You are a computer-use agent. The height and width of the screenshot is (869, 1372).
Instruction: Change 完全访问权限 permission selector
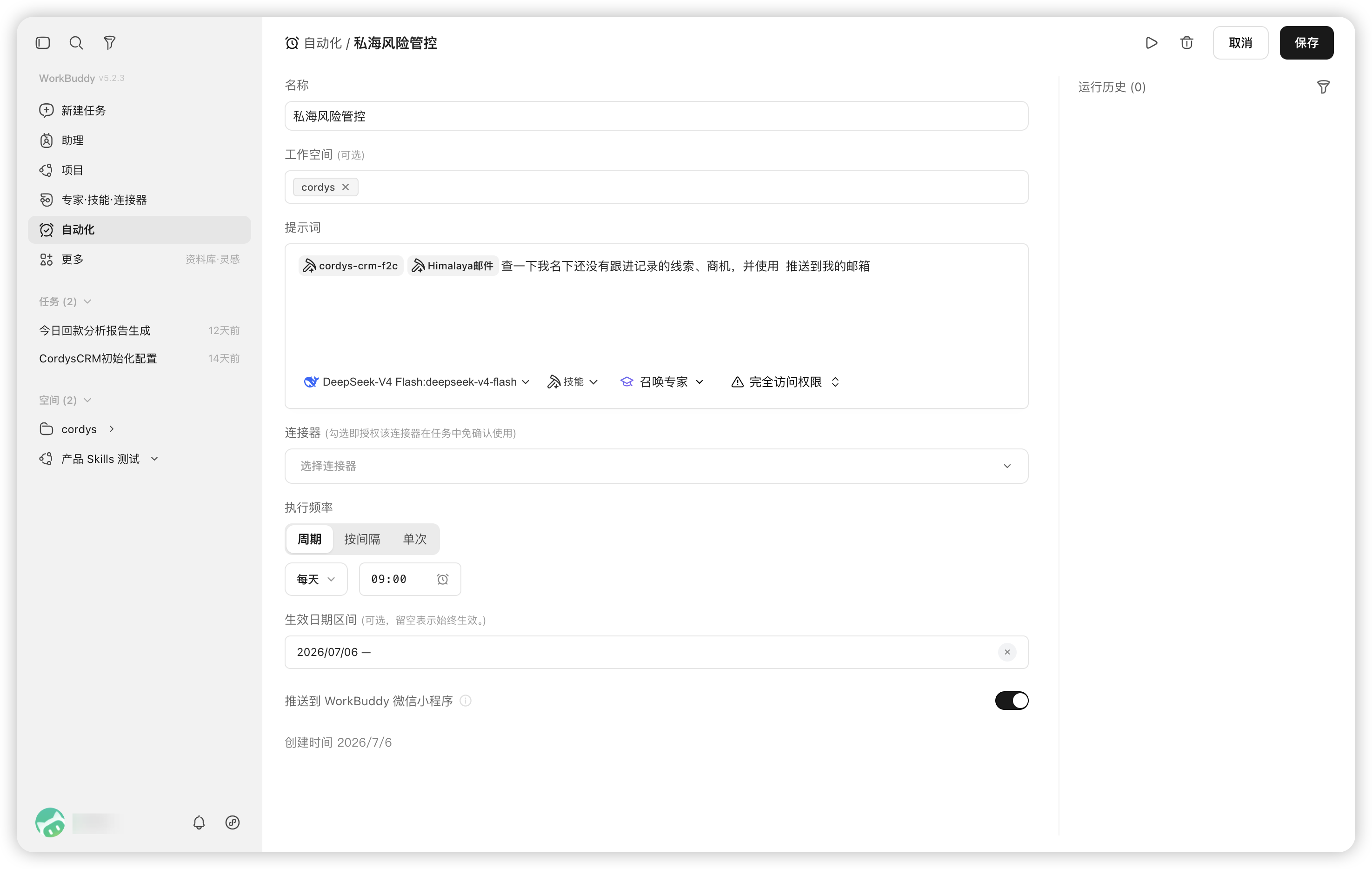coord(785,382)
